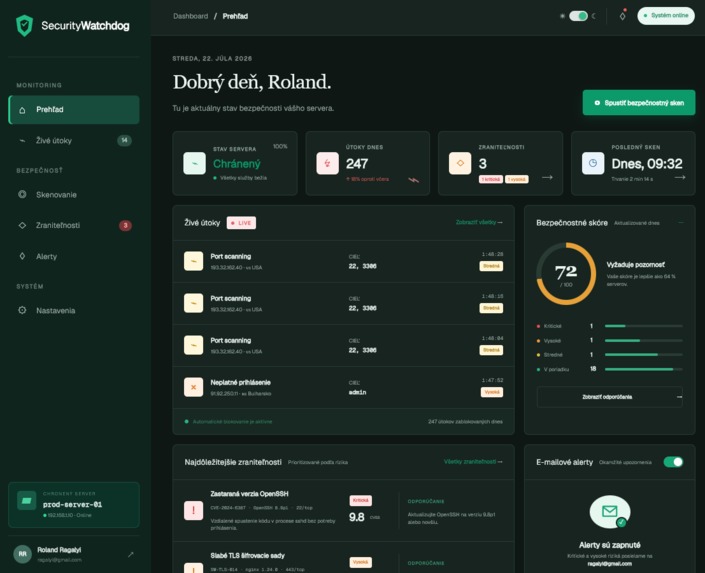Click the Zraniteľnosti card orange diamond icon
Viewport: 705px width, 573px height.
coord(460,163)
